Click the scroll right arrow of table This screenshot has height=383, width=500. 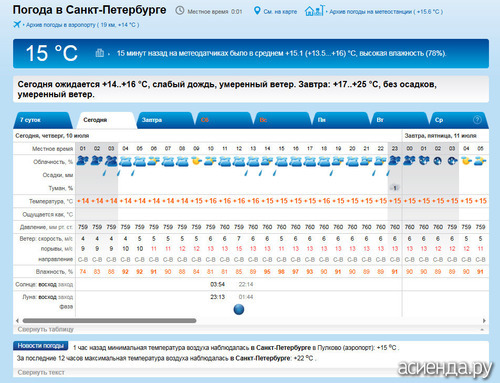[x=484, y=321]
